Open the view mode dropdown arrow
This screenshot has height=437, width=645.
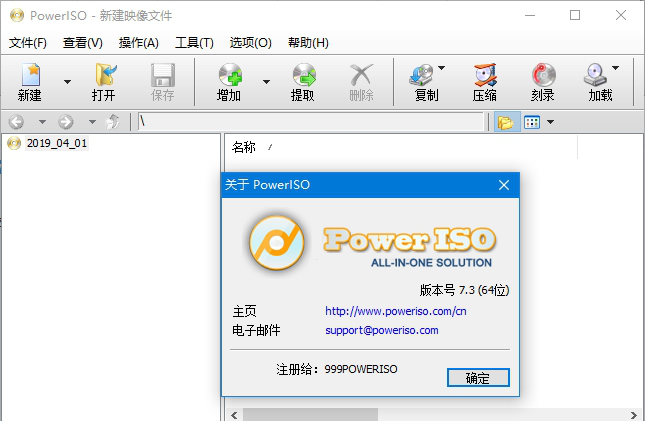[x=550, y=122]
